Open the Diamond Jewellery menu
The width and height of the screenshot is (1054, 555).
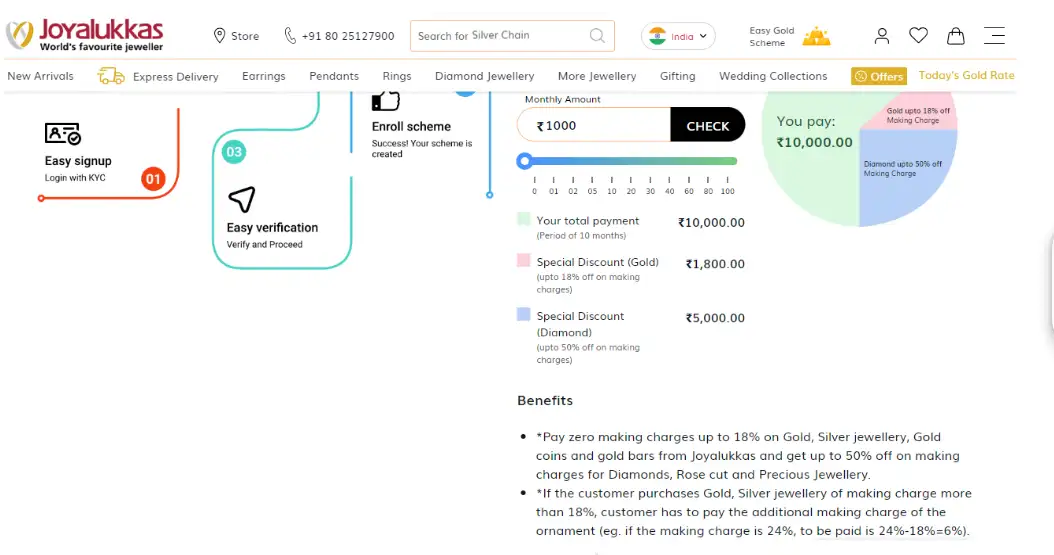(x=484, y=76)
